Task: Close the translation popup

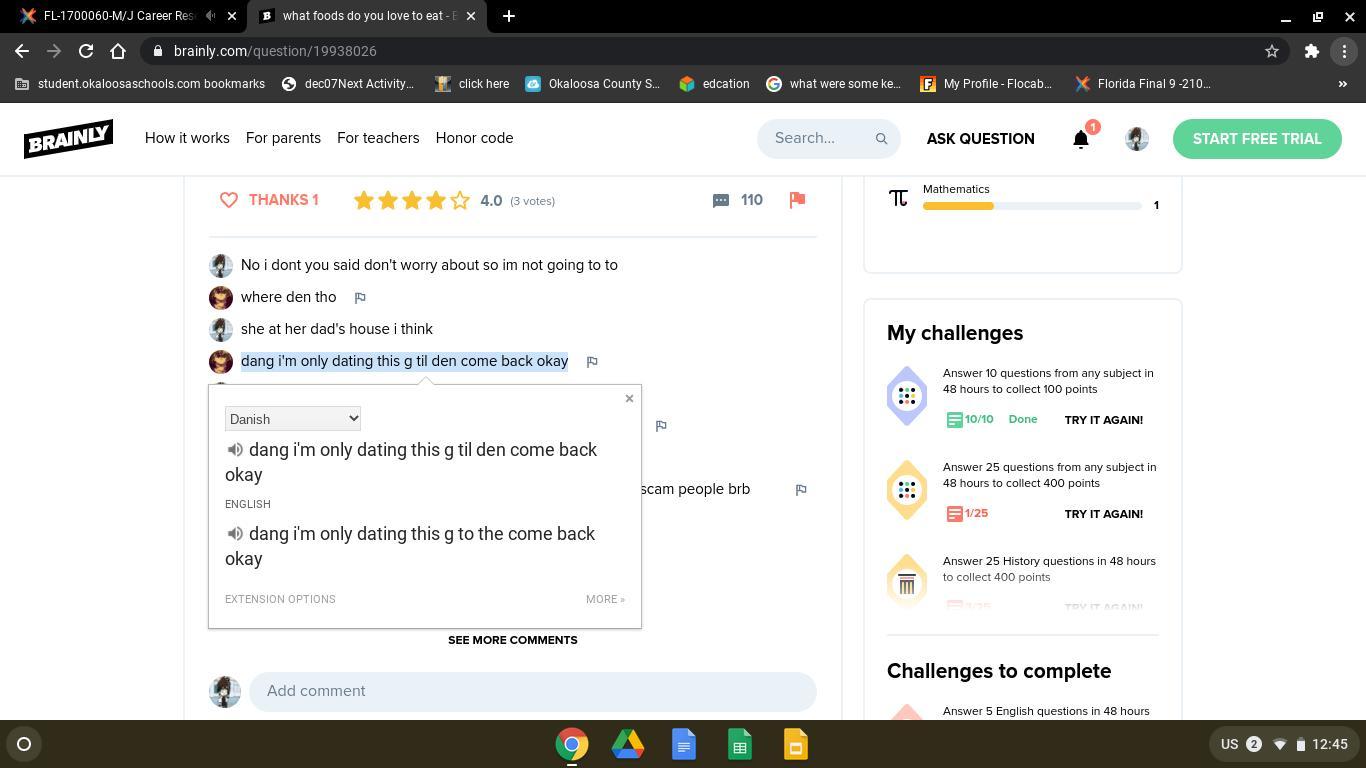Action: click(629, 398)
